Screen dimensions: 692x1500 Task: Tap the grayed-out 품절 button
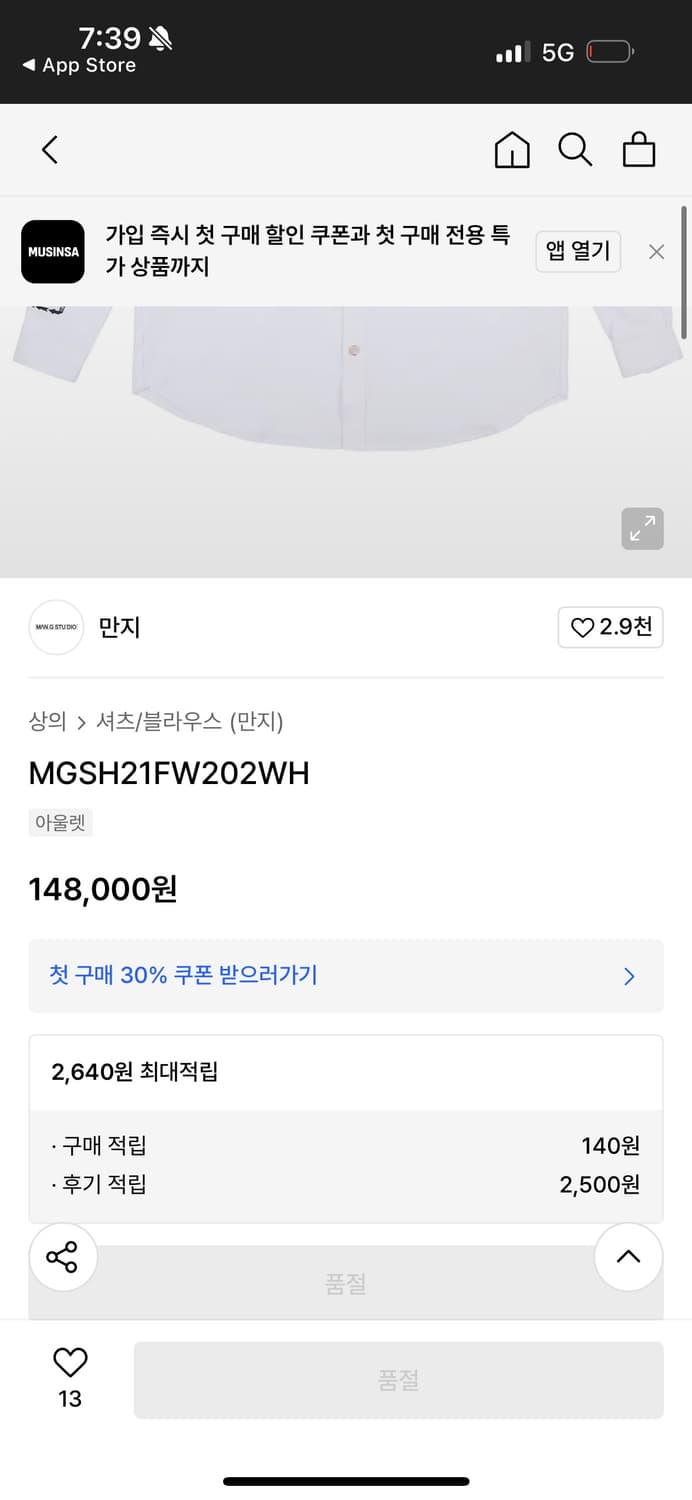click(x=398, y=1379)
